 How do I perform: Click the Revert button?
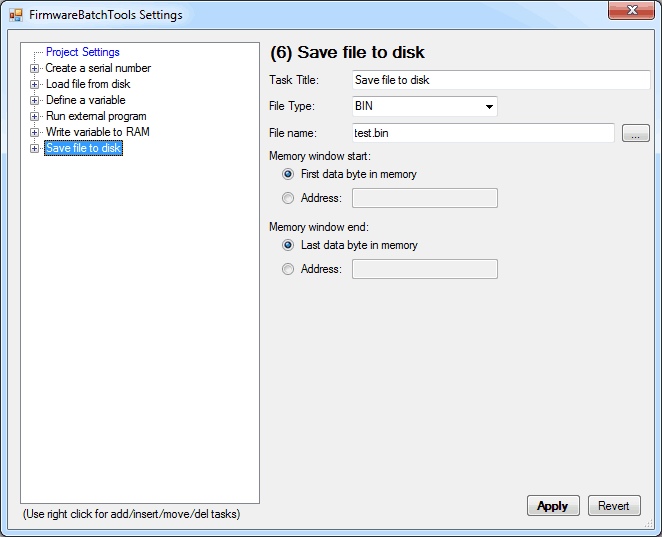click(614, 506)
